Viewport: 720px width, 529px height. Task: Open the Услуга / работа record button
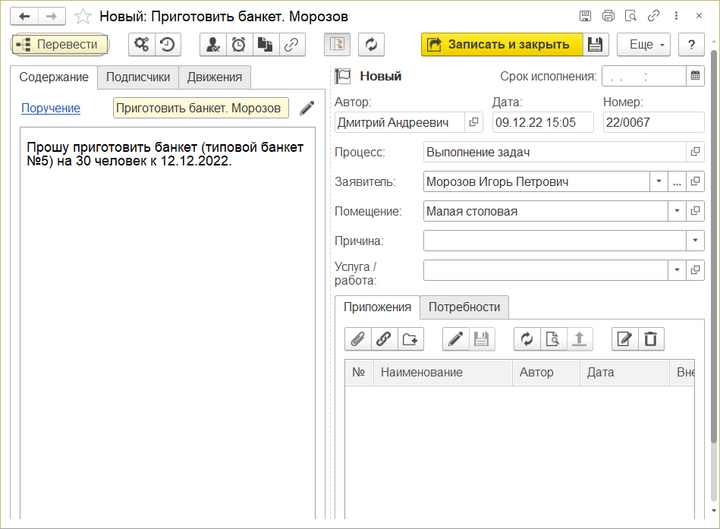point(695,270)
